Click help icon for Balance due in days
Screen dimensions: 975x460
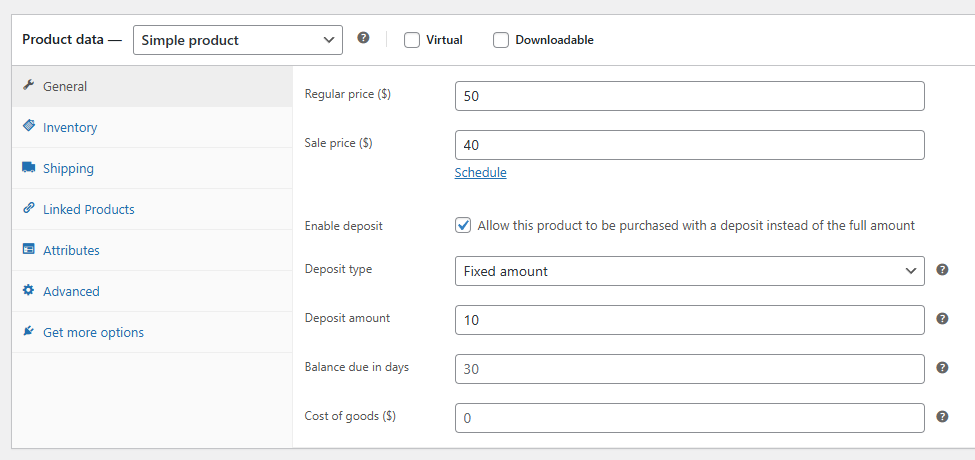pyautogui.click(x=942, y=368)
